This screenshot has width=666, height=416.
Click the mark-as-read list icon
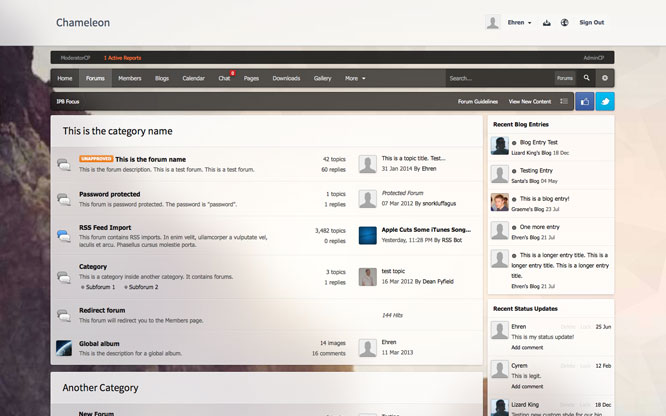[x=564, y=101]
